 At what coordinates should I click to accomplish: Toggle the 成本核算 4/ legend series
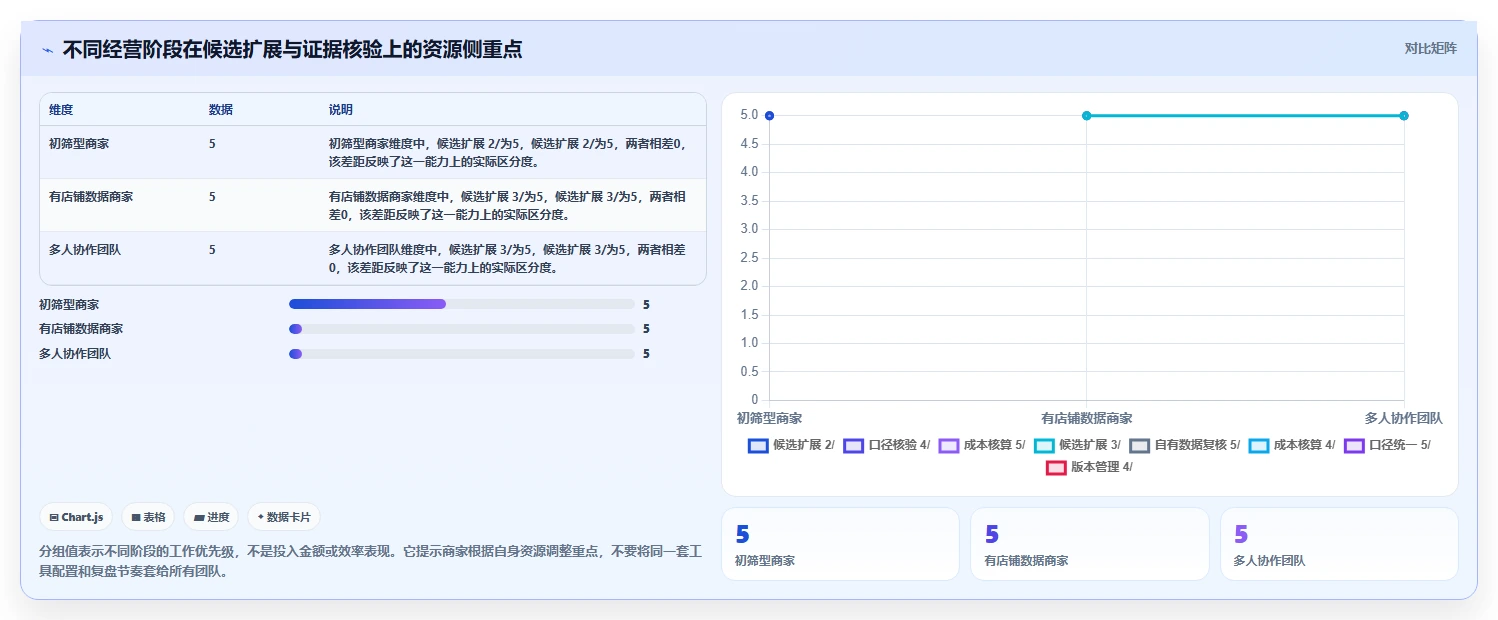[x=1292, y=445]
